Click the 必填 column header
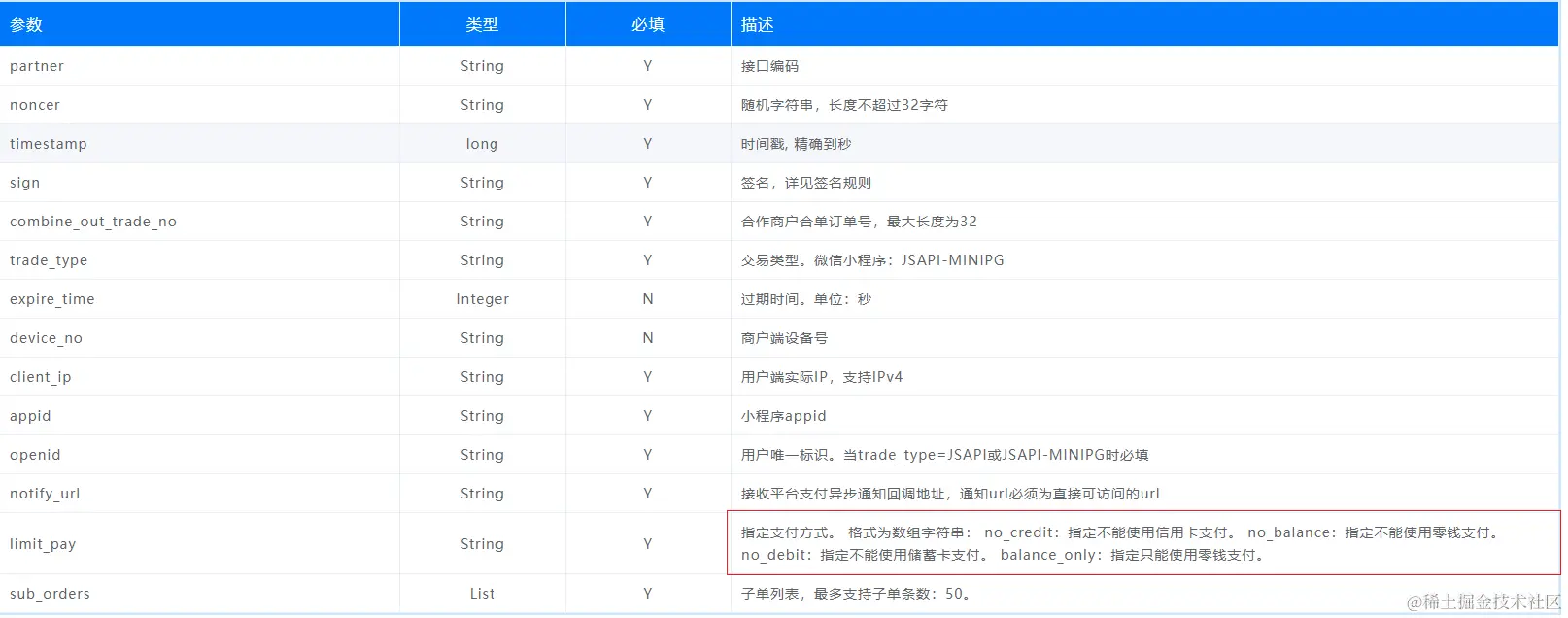1568x618 pixels. [x=648, y=25]
